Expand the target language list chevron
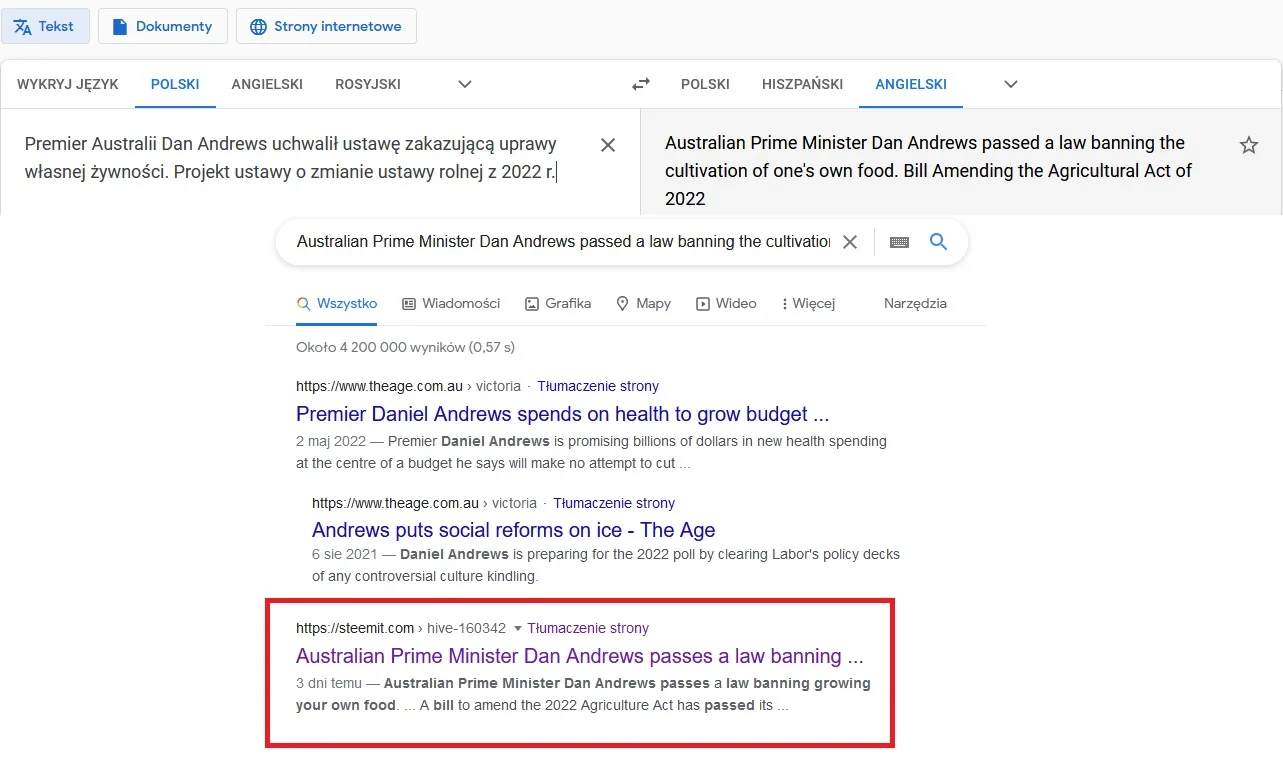Screen dimensions: 1283x759 click(x=1011, y=84)
